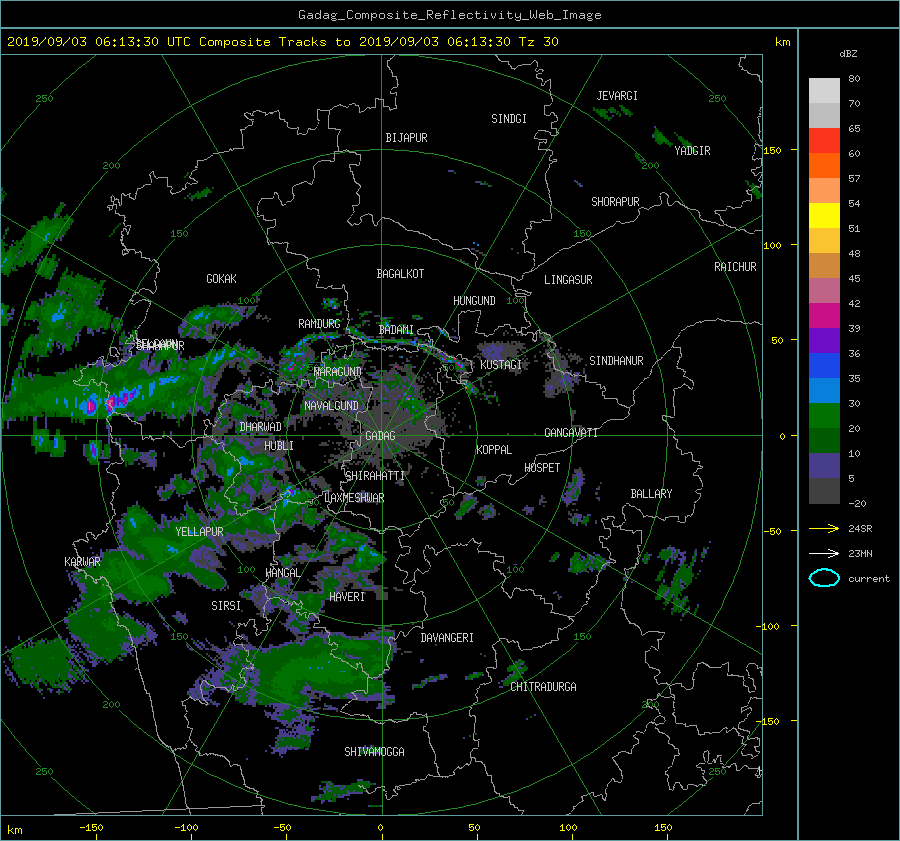Select the purple 39 dBZ color swatch

(824, 340)
